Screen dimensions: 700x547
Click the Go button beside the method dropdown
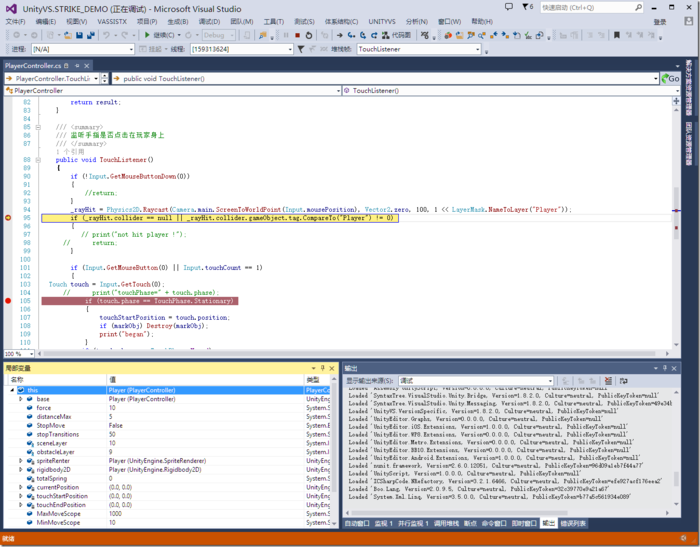[673, 78]
